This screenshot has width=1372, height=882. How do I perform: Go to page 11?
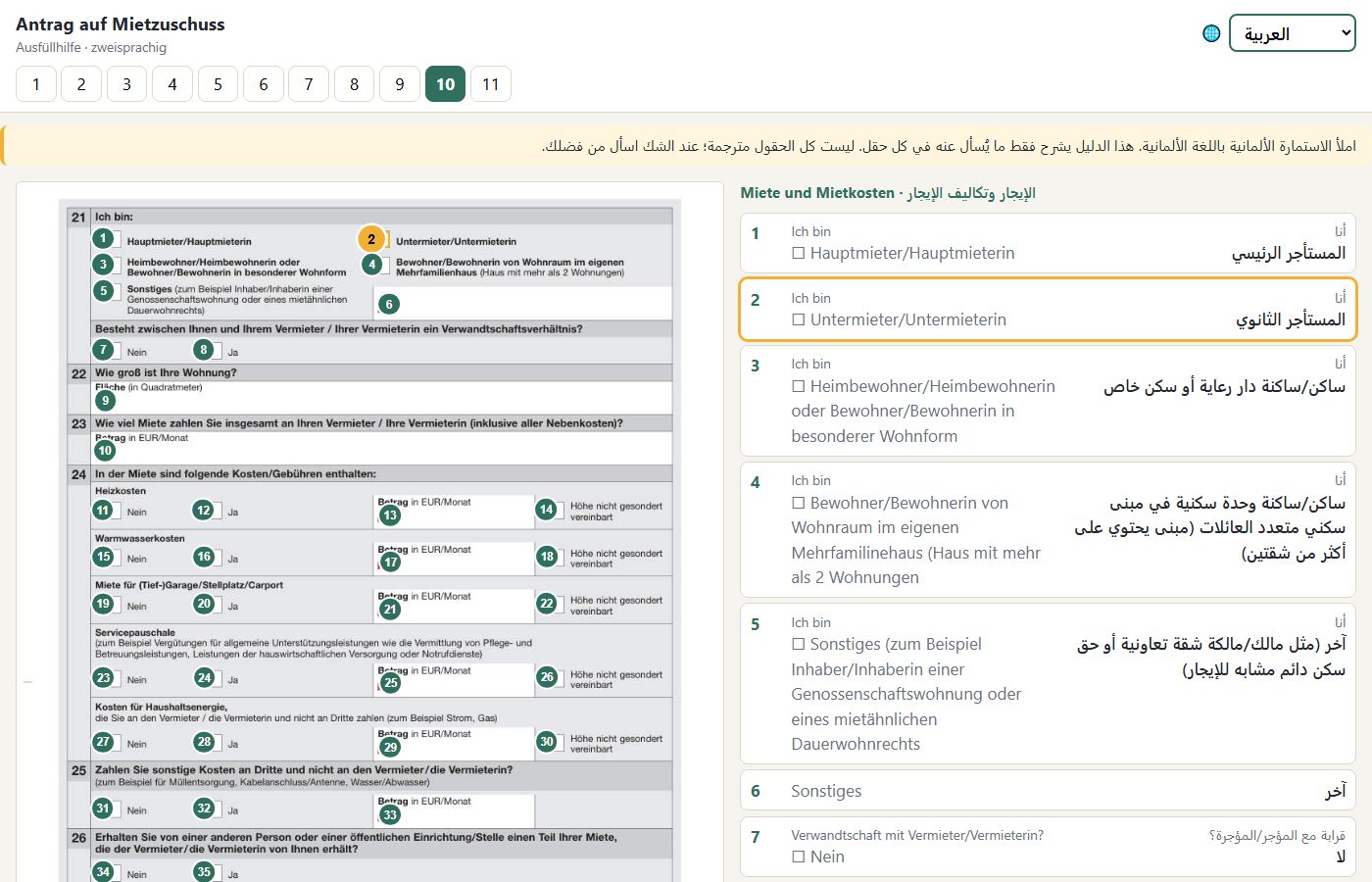point(491,84)
